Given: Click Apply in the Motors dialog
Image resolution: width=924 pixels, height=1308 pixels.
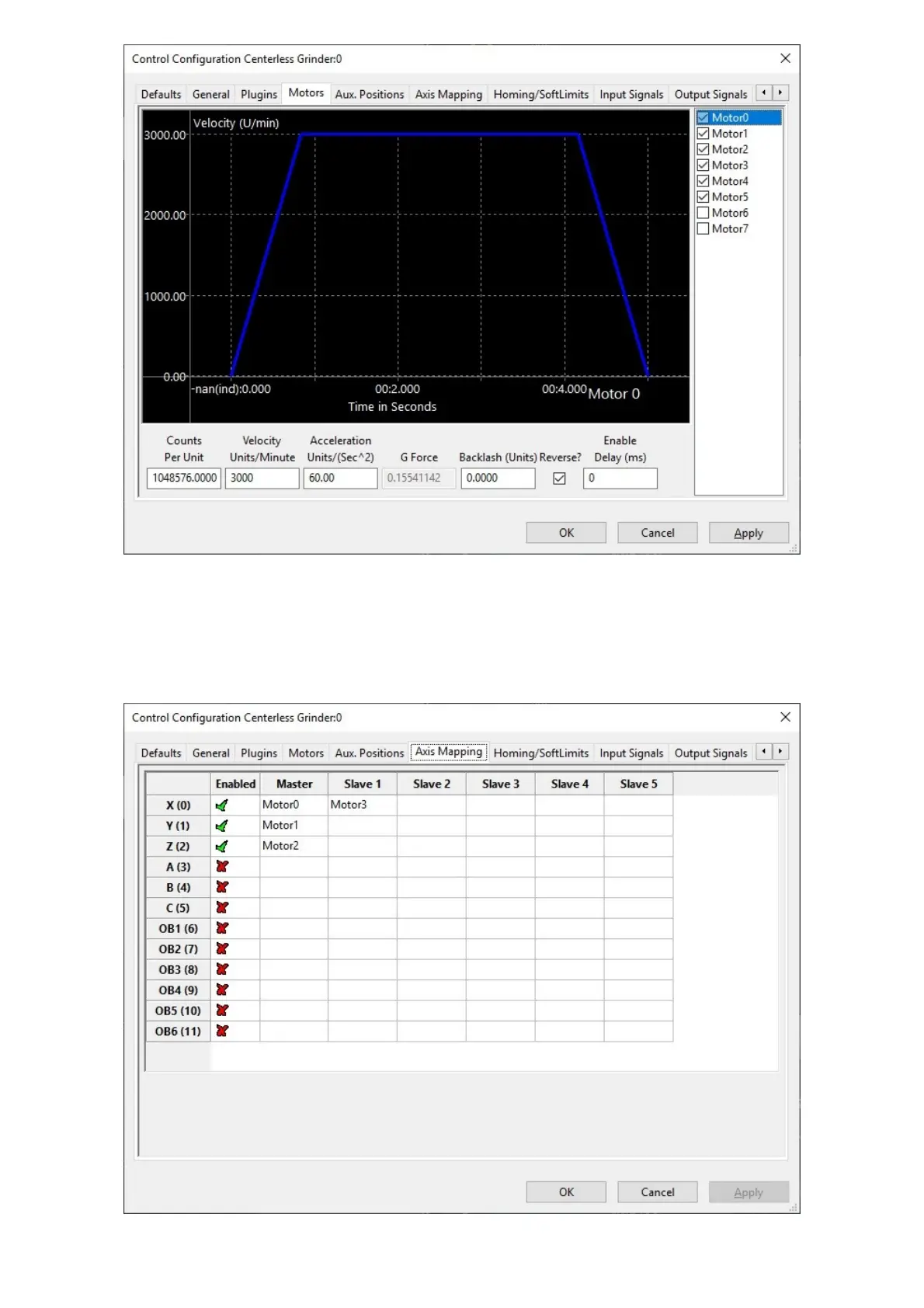Looking at the screenshot, I should click(749, 533).
